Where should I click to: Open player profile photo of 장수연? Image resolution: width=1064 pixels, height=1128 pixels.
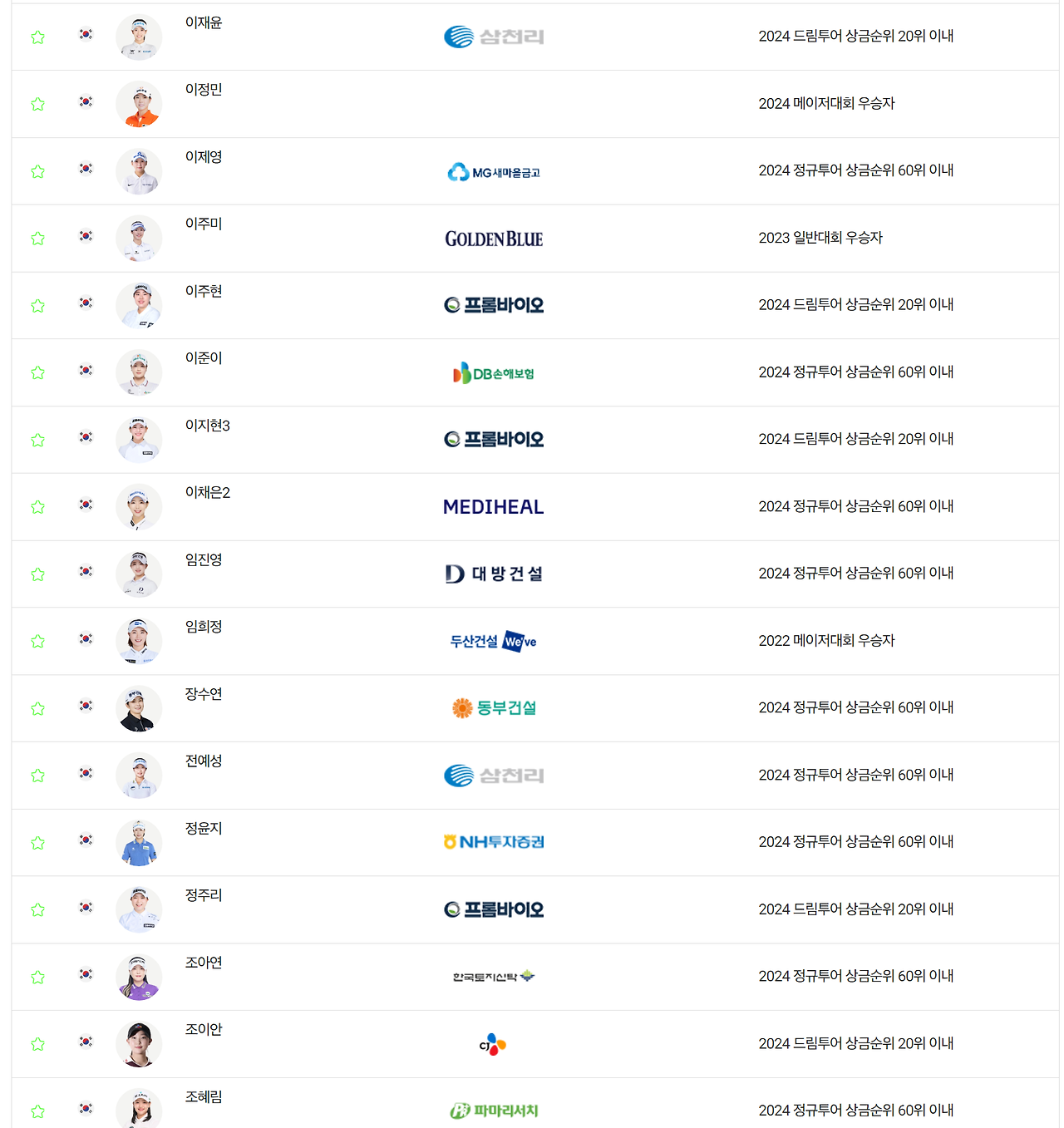[139, 708]
